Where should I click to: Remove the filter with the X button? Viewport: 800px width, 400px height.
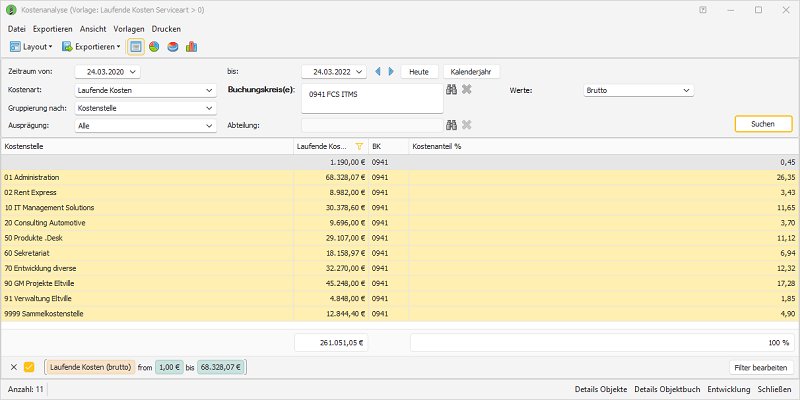(13, 367)
